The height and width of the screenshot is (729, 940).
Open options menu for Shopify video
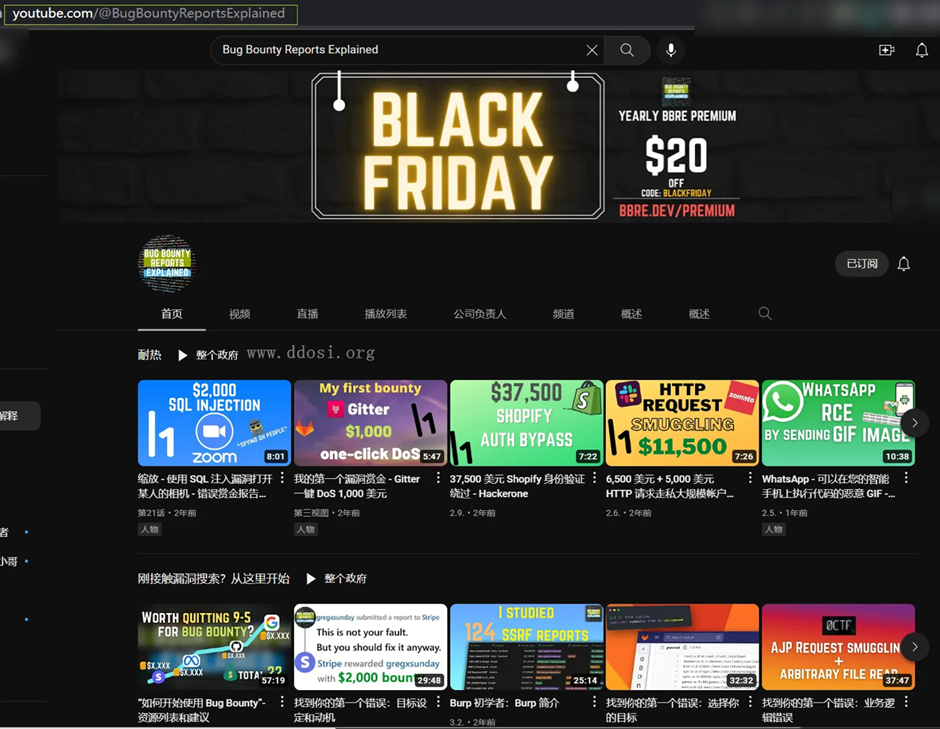(x=594, y=478)
